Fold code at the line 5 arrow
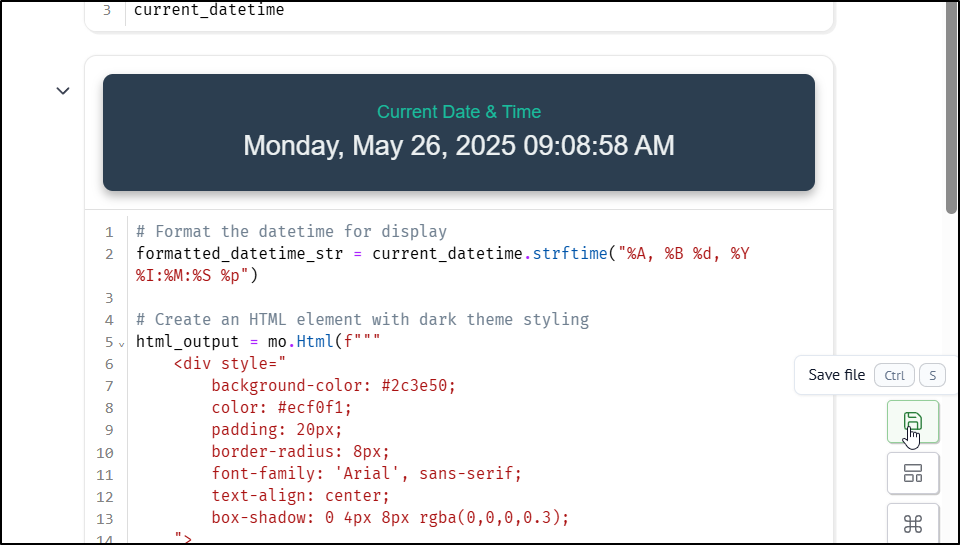Screen dimensions: 960x545 click(x=122, y=344)
